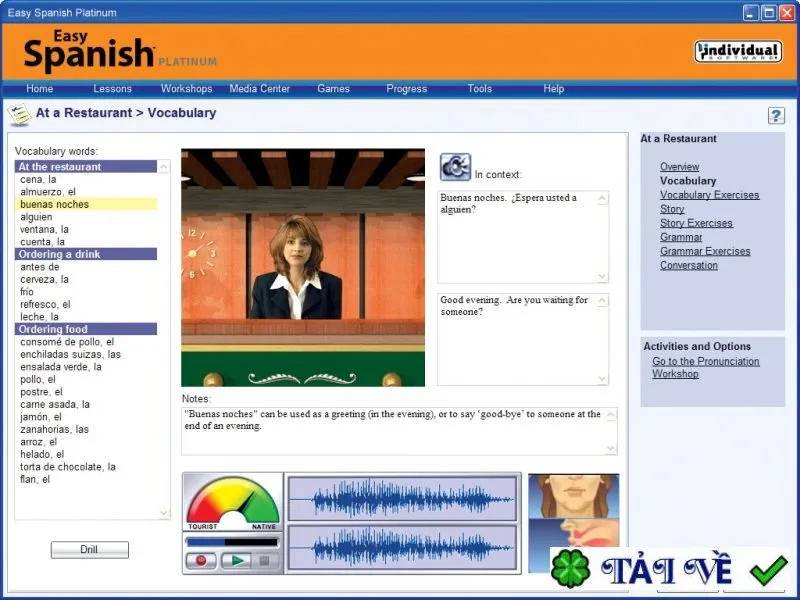Click the red record button
This screenshot has width=800, height=600.
click(201, 561)
